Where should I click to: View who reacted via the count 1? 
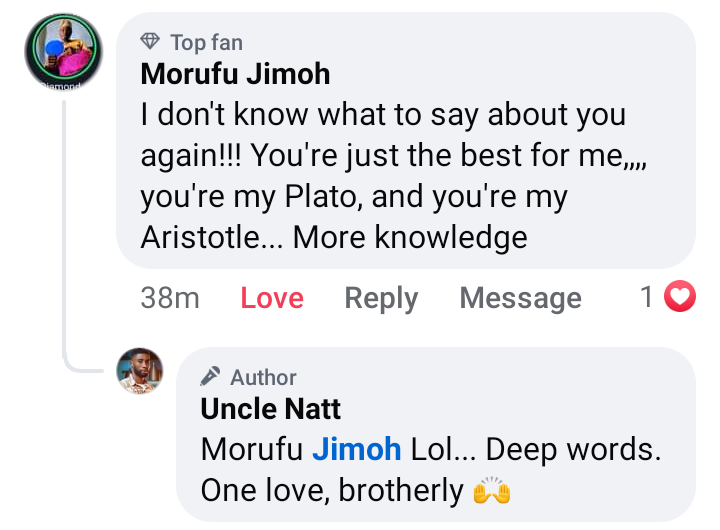point(647,297)
